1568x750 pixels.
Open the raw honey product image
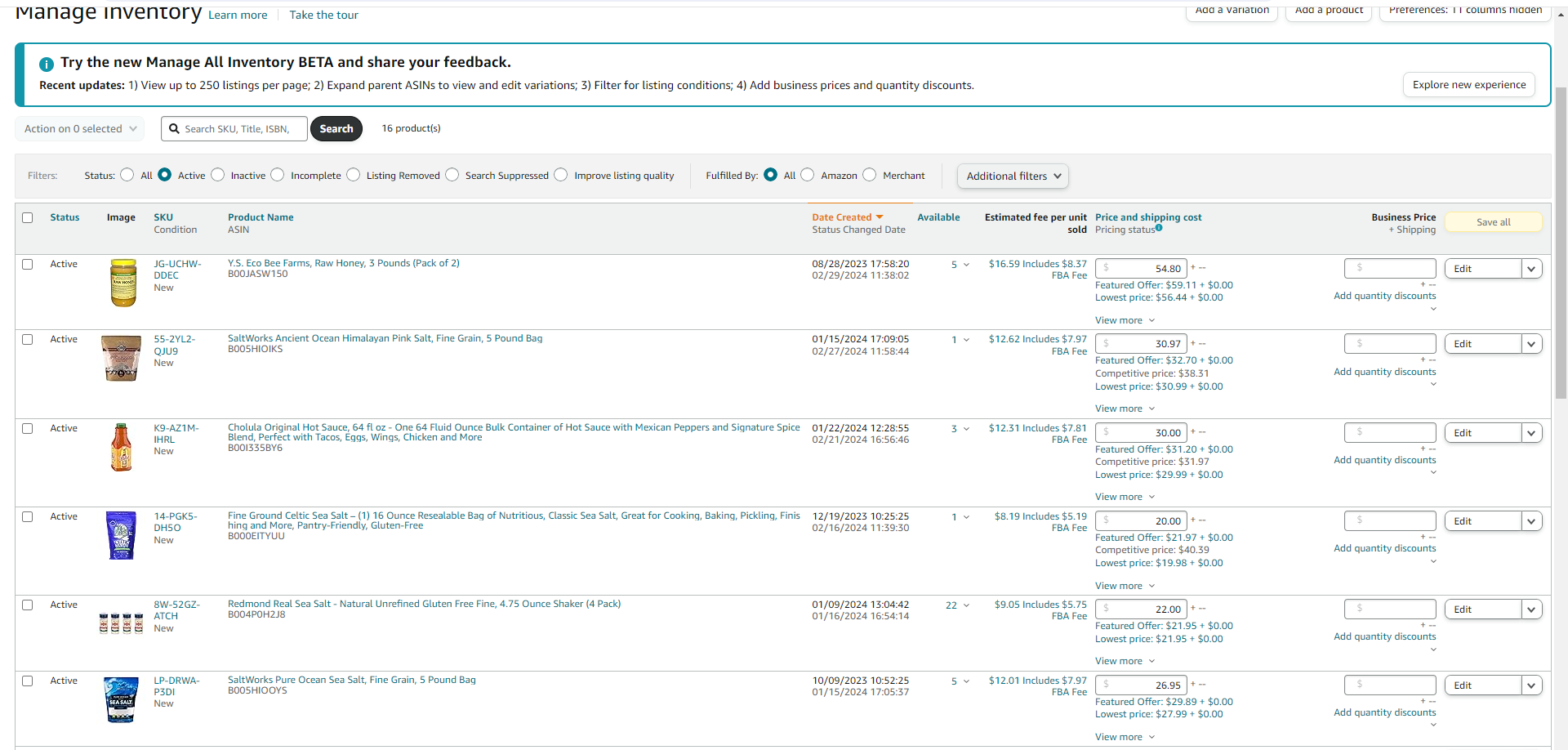coord(123,283)
